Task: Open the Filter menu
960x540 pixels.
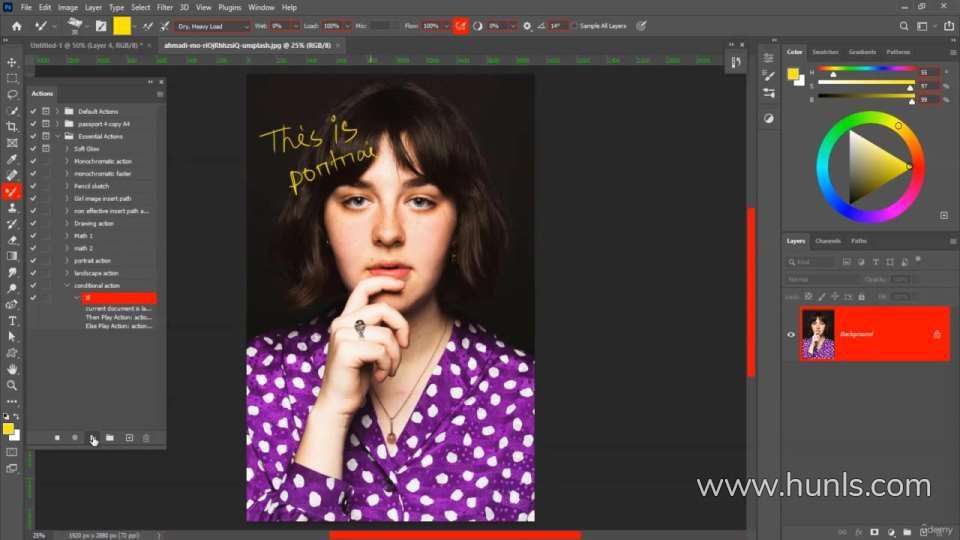Action: pos(164,7)
